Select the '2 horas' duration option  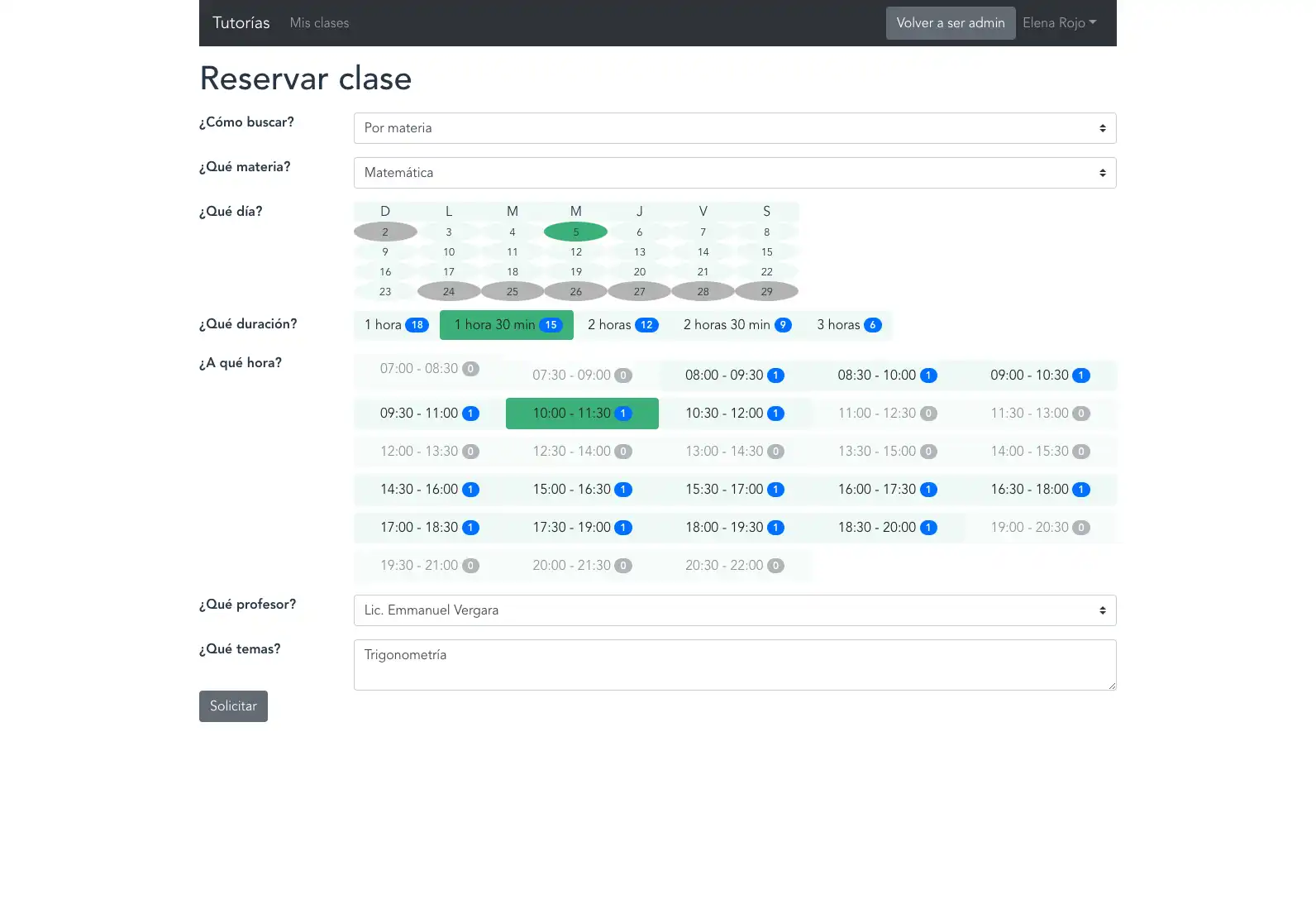tap(622, 325)
